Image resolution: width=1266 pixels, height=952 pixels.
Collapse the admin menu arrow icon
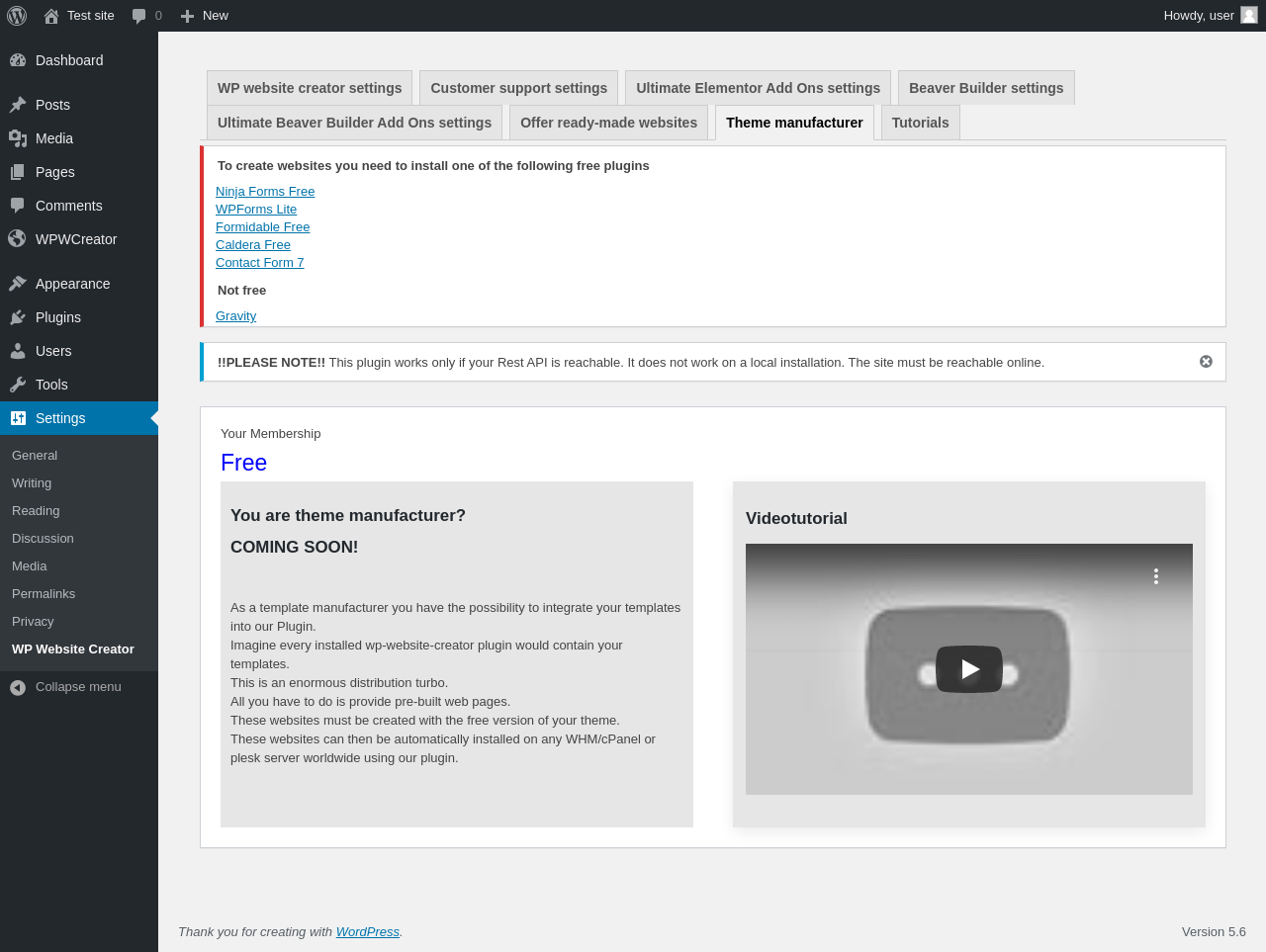tap(18, 687)
